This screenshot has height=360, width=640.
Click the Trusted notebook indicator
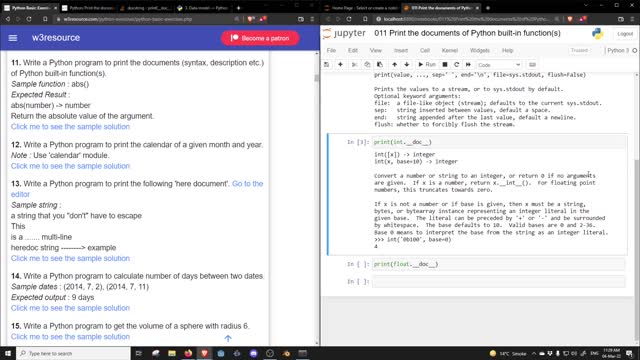pos(579,50)
